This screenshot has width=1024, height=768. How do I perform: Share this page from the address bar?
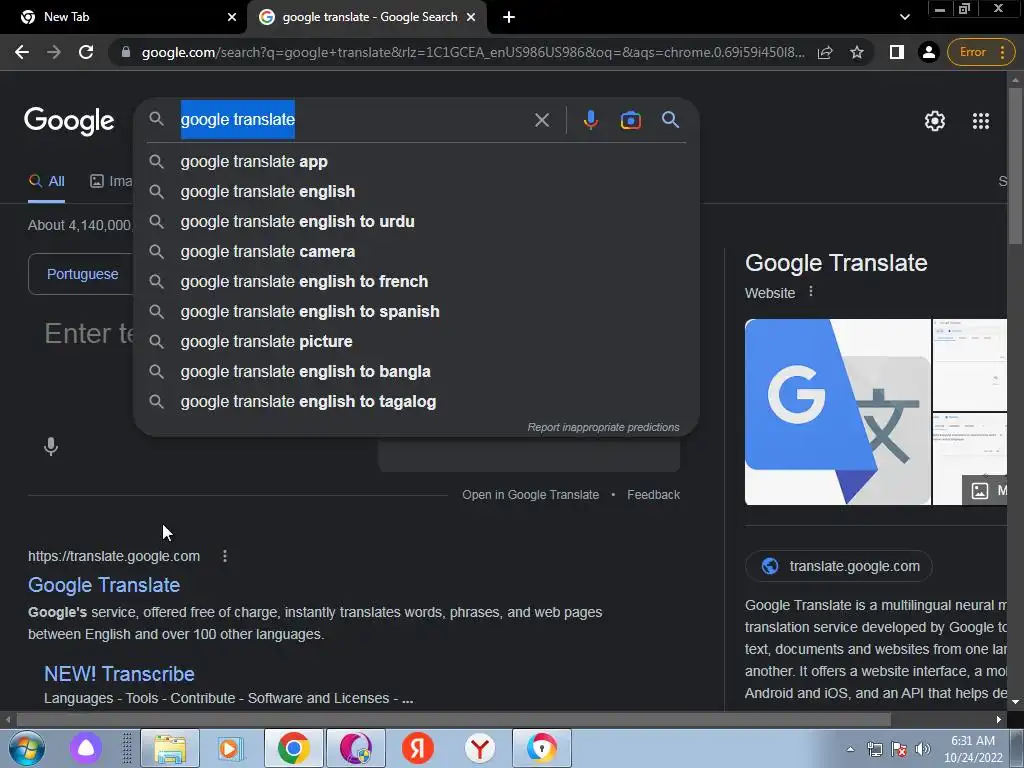tap(825, 52)
